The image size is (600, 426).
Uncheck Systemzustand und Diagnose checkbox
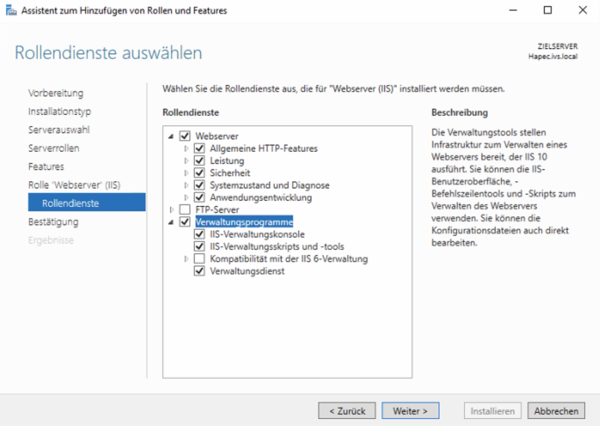coord(199,185)
